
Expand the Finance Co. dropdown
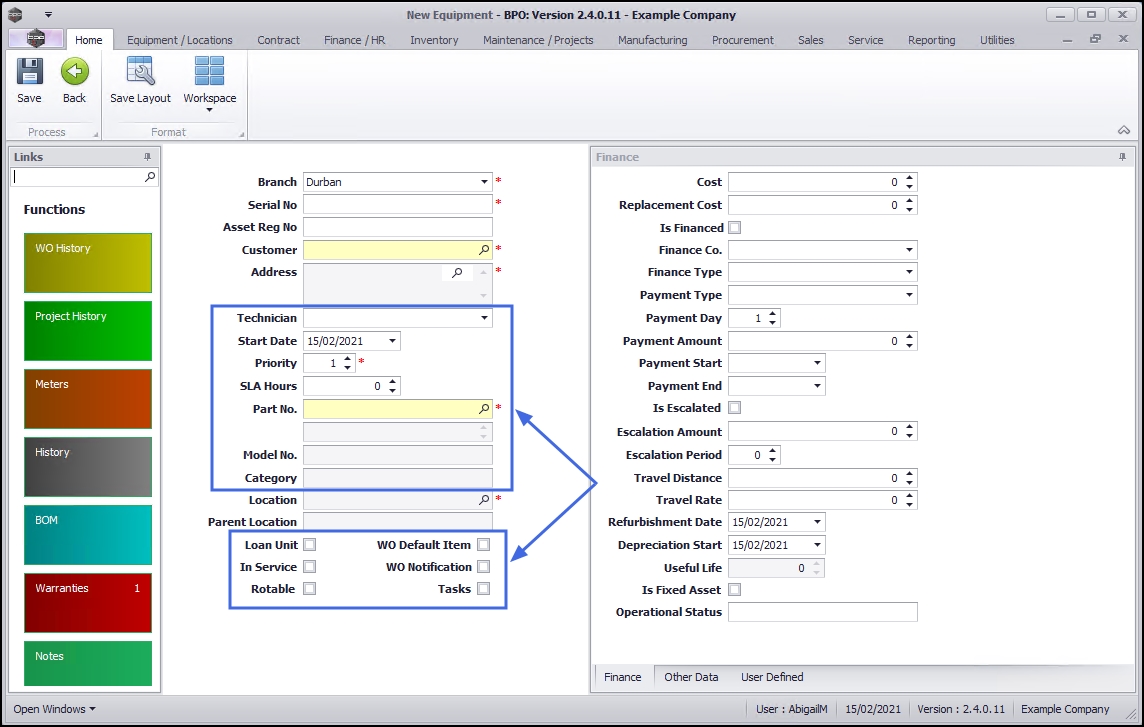(x=909, y=250)
